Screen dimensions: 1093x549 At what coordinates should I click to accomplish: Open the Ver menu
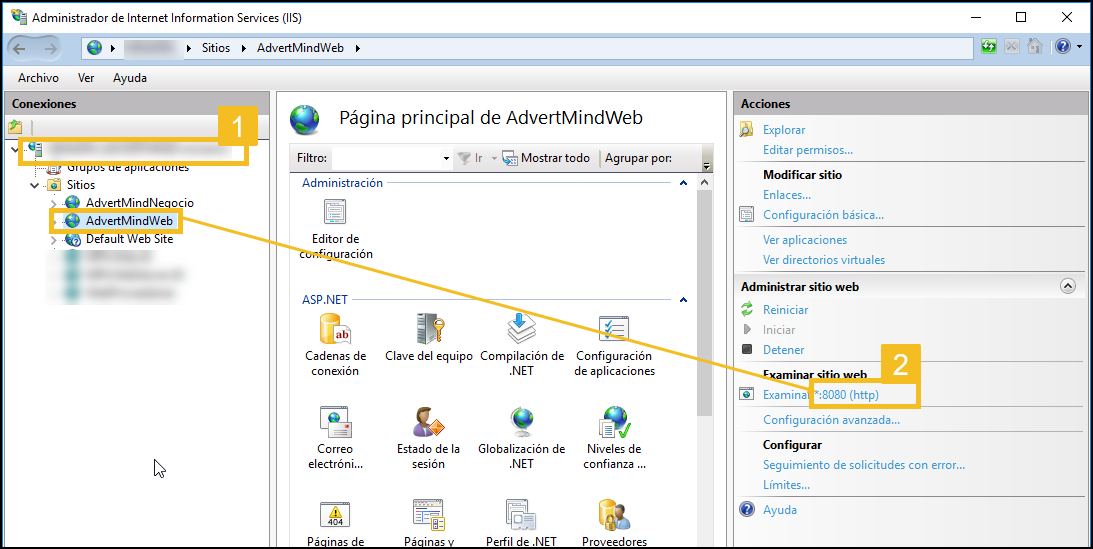[86, 78]
